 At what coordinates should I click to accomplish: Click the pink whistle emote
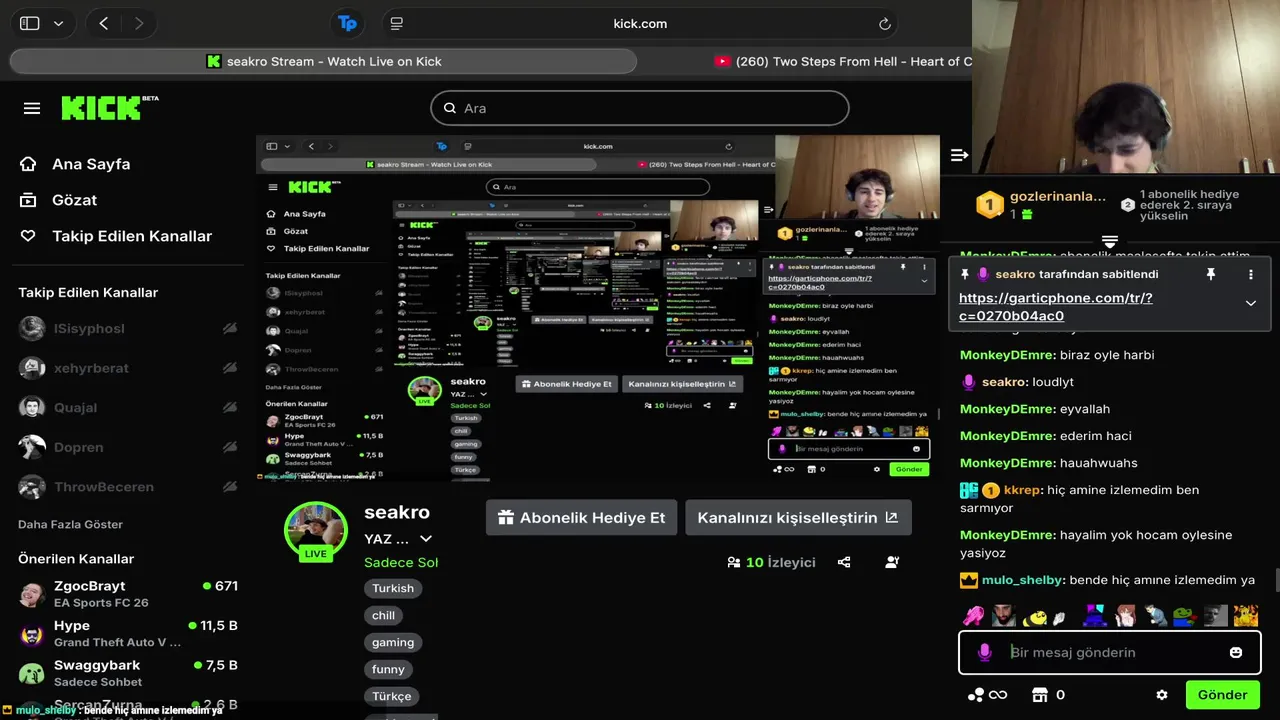click(x=973, y=616)
